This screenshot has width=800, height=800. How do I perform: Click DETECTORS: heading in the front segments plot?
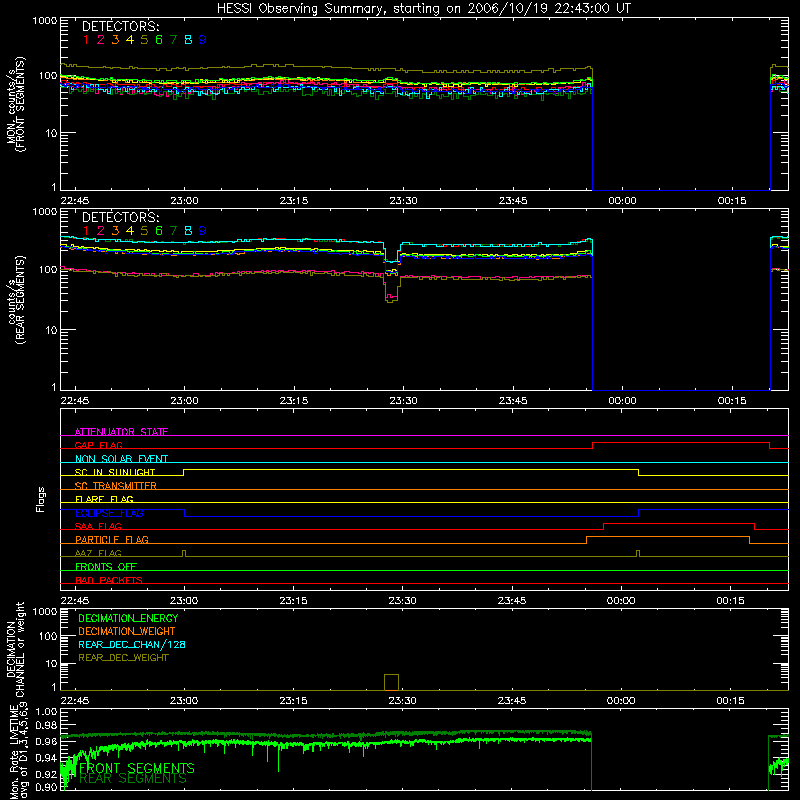(120, 27)
